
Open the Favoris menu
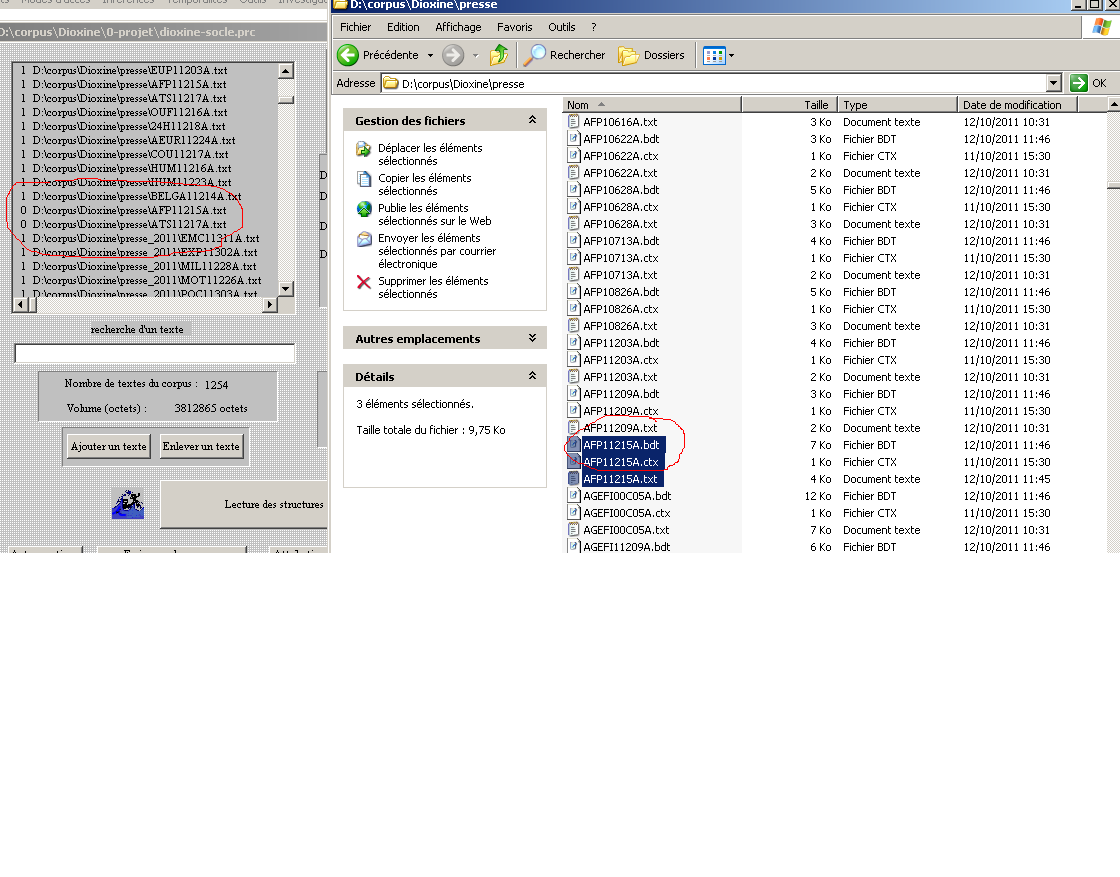tap(514, 27)
